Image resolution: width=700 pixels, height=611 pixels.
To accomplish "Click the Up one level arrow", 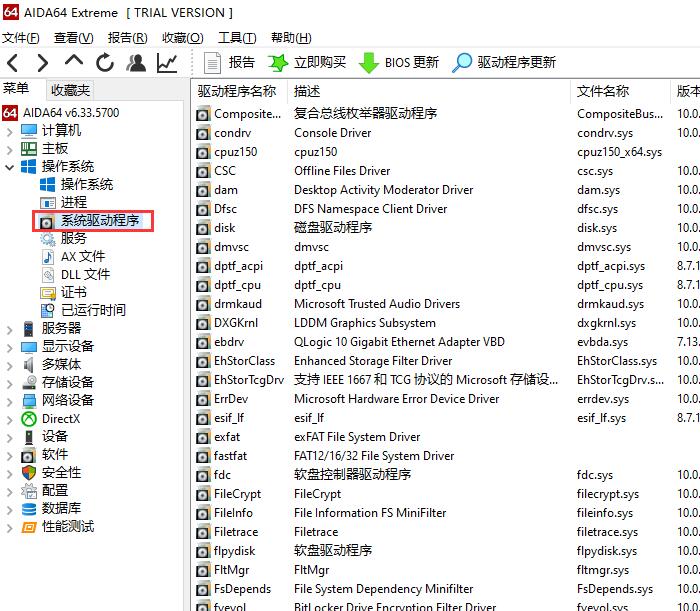I will coord(74,61).
